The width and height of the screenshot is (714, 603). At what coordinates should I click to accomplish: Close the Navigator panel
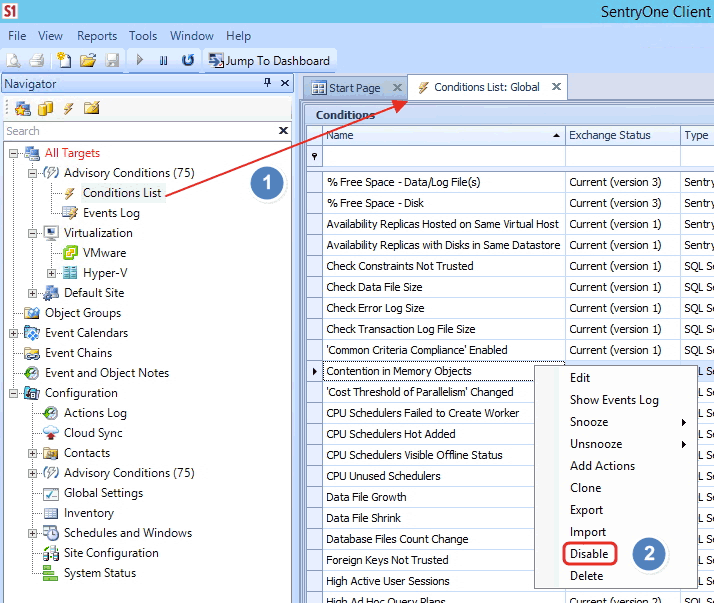[285, 83]
